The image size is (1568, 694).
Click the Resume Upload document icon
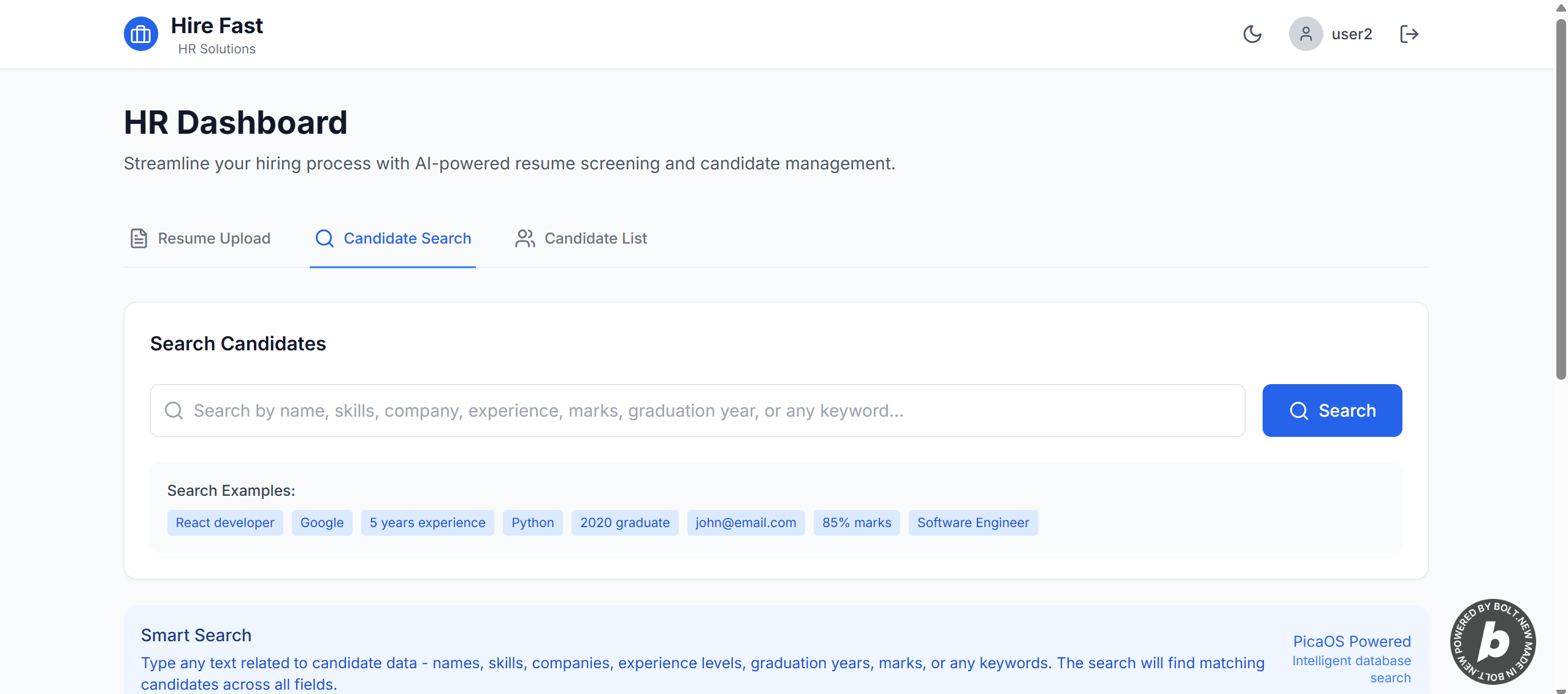tap(139, 238)
